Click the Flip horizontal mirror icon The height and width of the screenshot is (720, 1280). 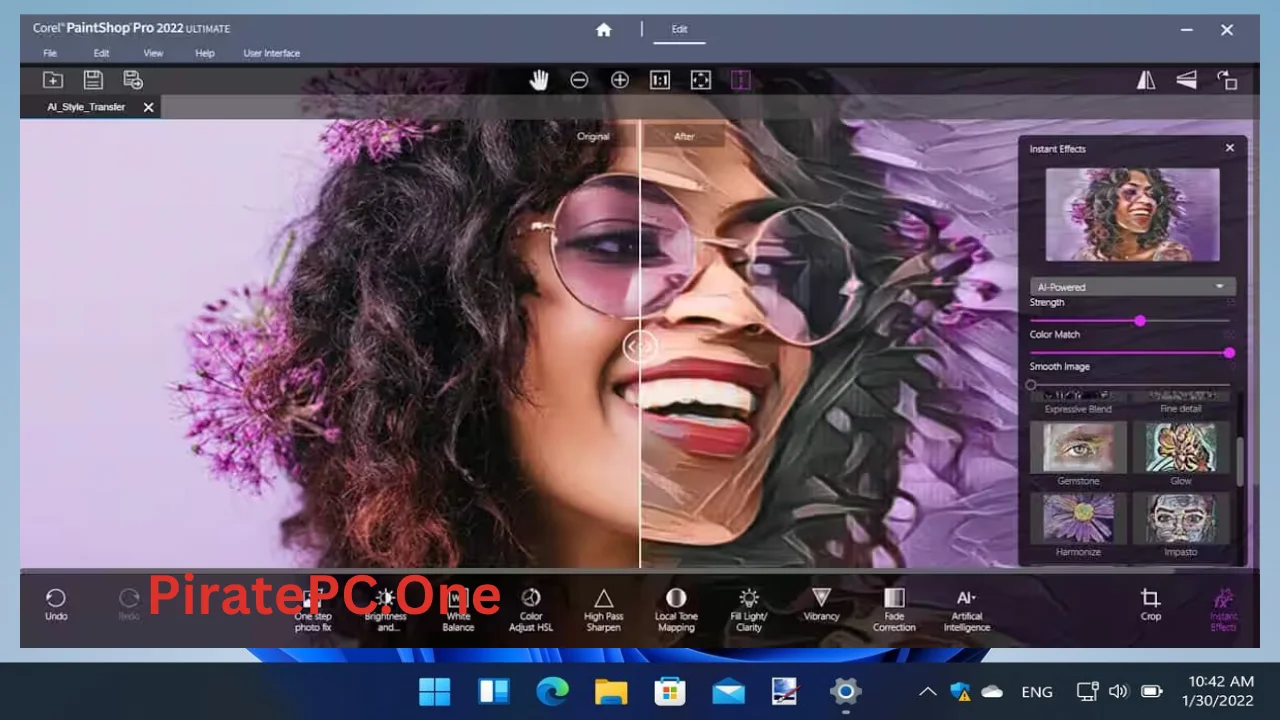pos(1146,80)
